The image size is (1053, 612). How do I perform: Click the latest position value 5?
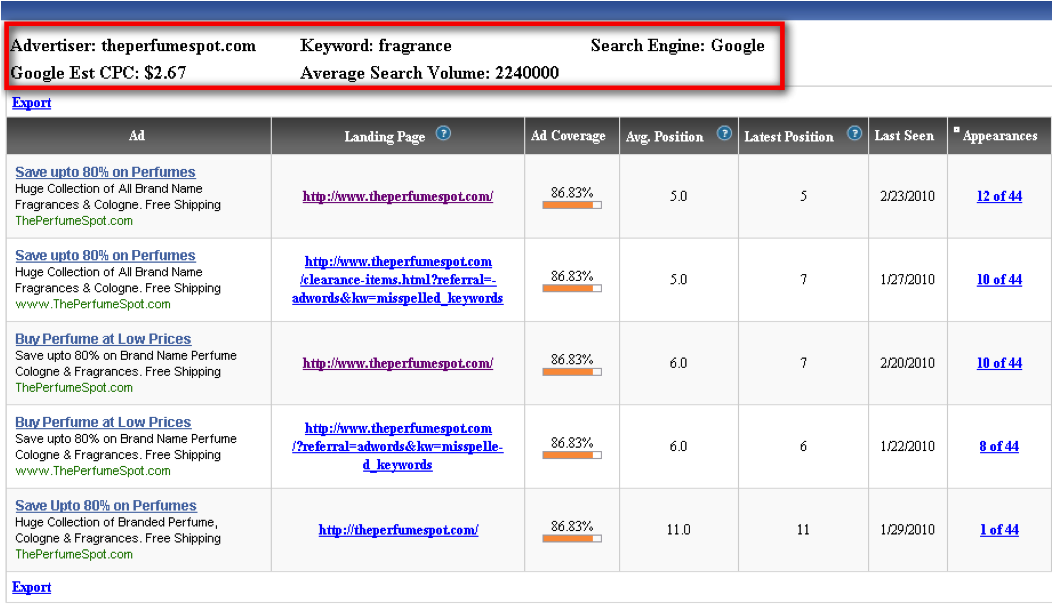tap(803, 196)
